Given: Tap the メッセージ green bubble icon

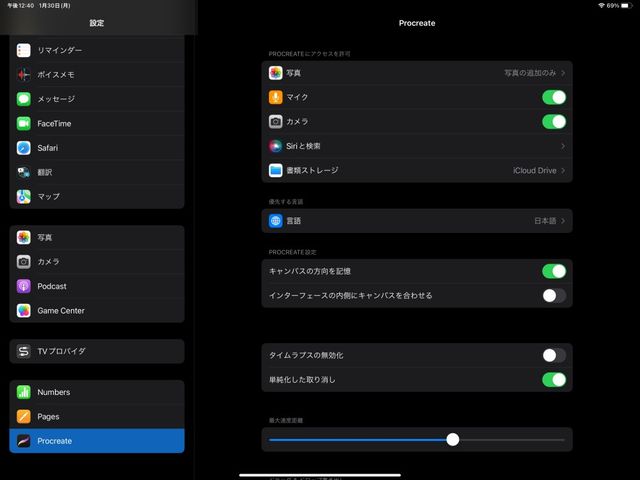Looking at the screenshot, I should coord(24,99).
